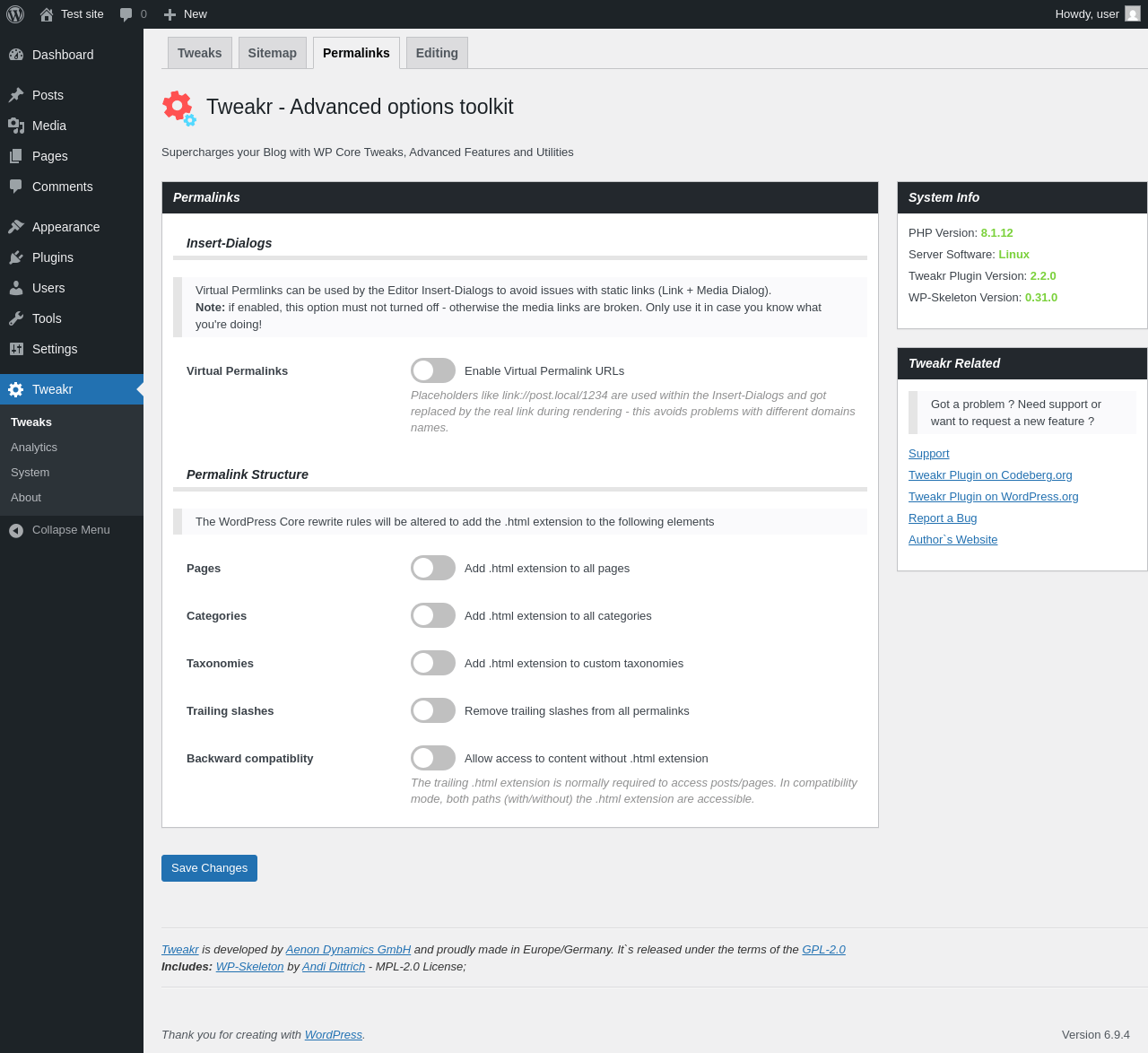
Task: Click the user avatar icon
Action: (x=1133, y=14)
